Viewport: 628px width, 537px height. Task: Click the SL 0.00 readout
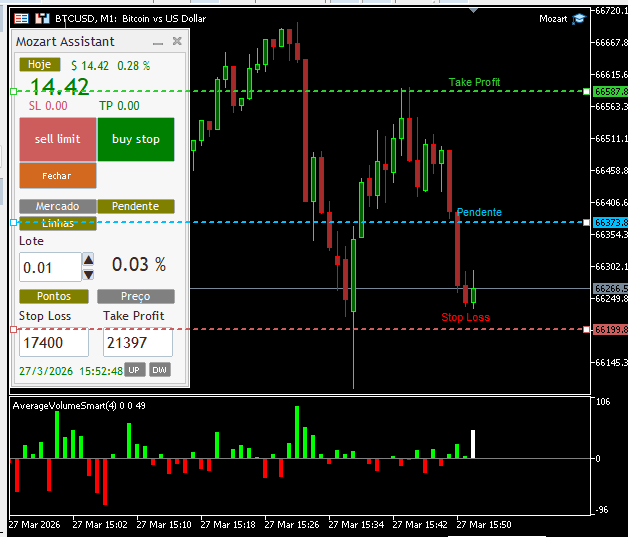tap(48, 106)
